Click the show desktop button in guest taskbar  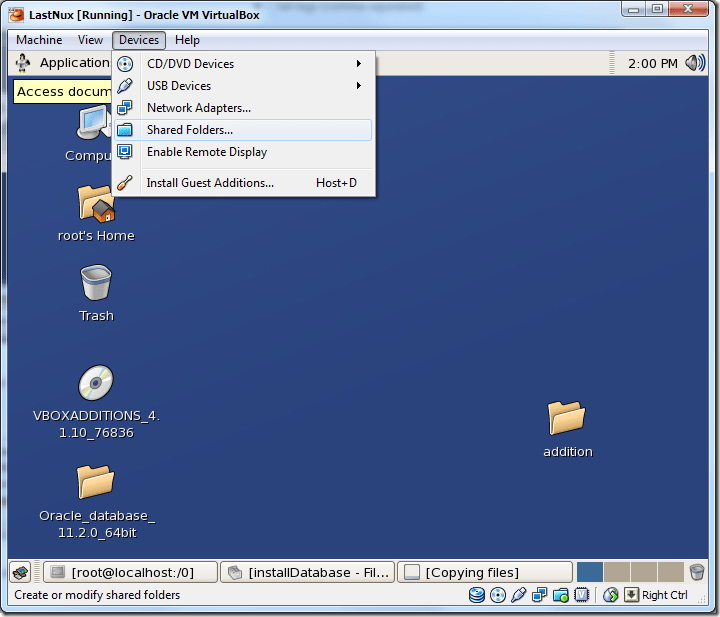[x=20, y=572]
